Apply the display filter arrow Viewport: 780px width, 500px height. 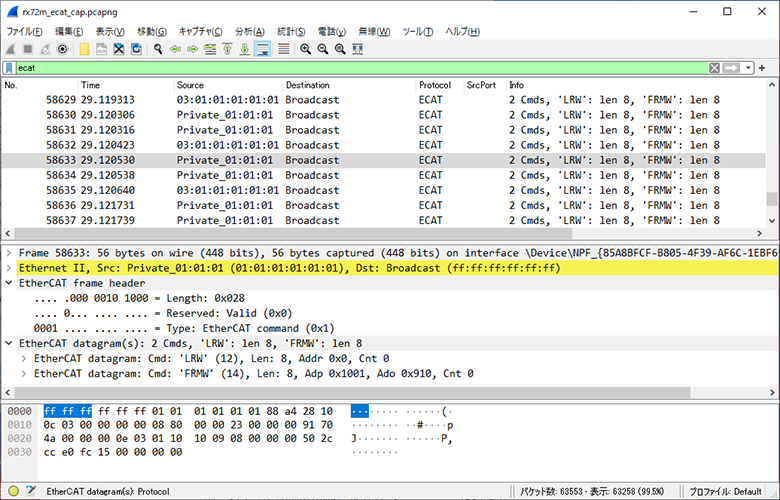[x=731, y=68]
